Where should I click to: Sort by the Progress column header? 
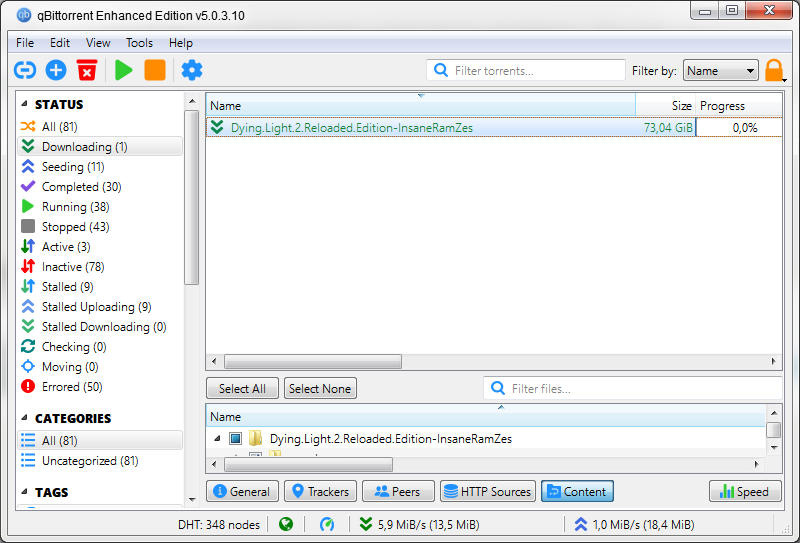739,106
